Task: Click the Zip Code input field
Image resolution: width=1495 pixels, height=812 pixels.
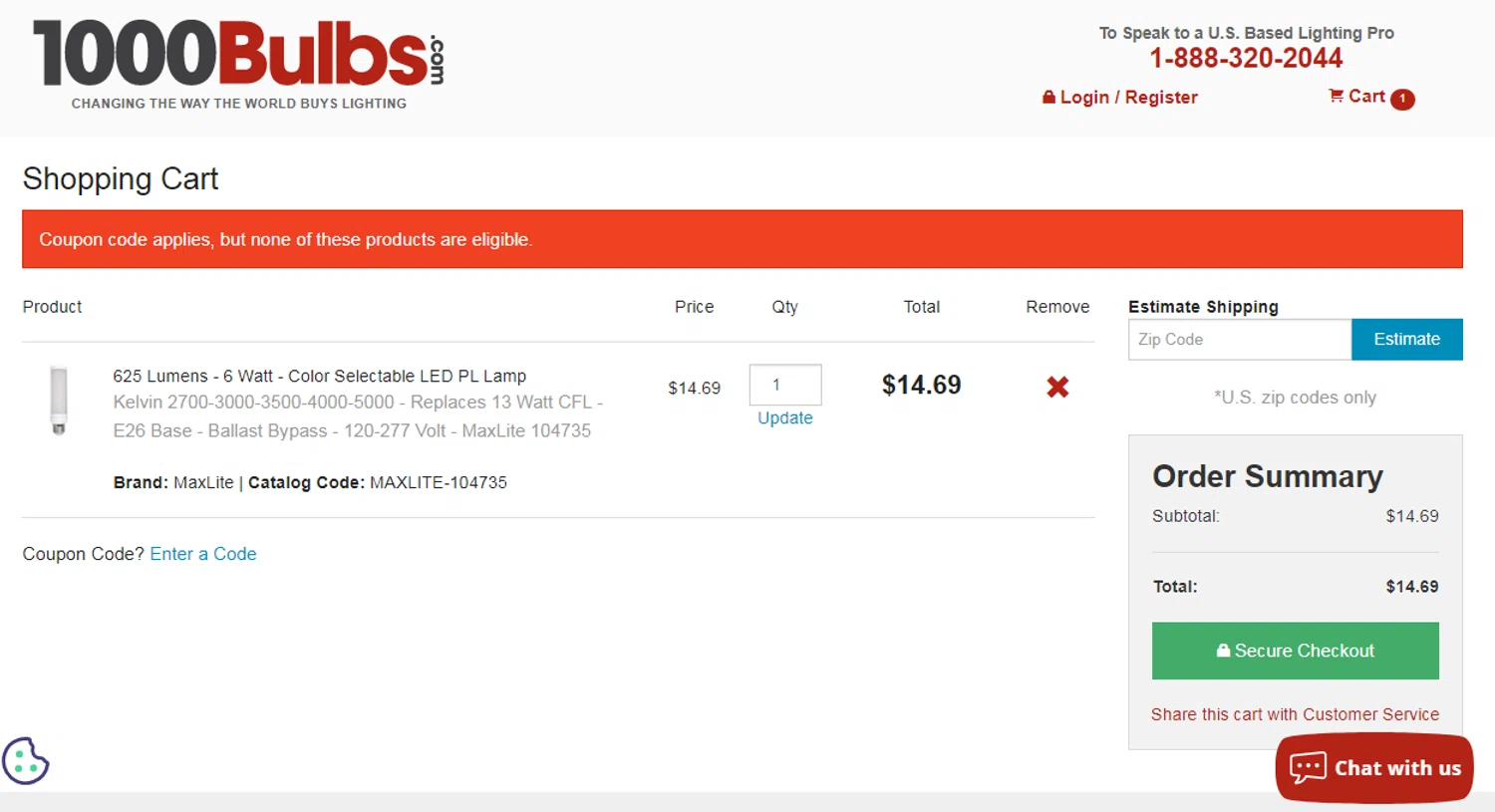Action: pyautogui.click(x=1240, y=340)
